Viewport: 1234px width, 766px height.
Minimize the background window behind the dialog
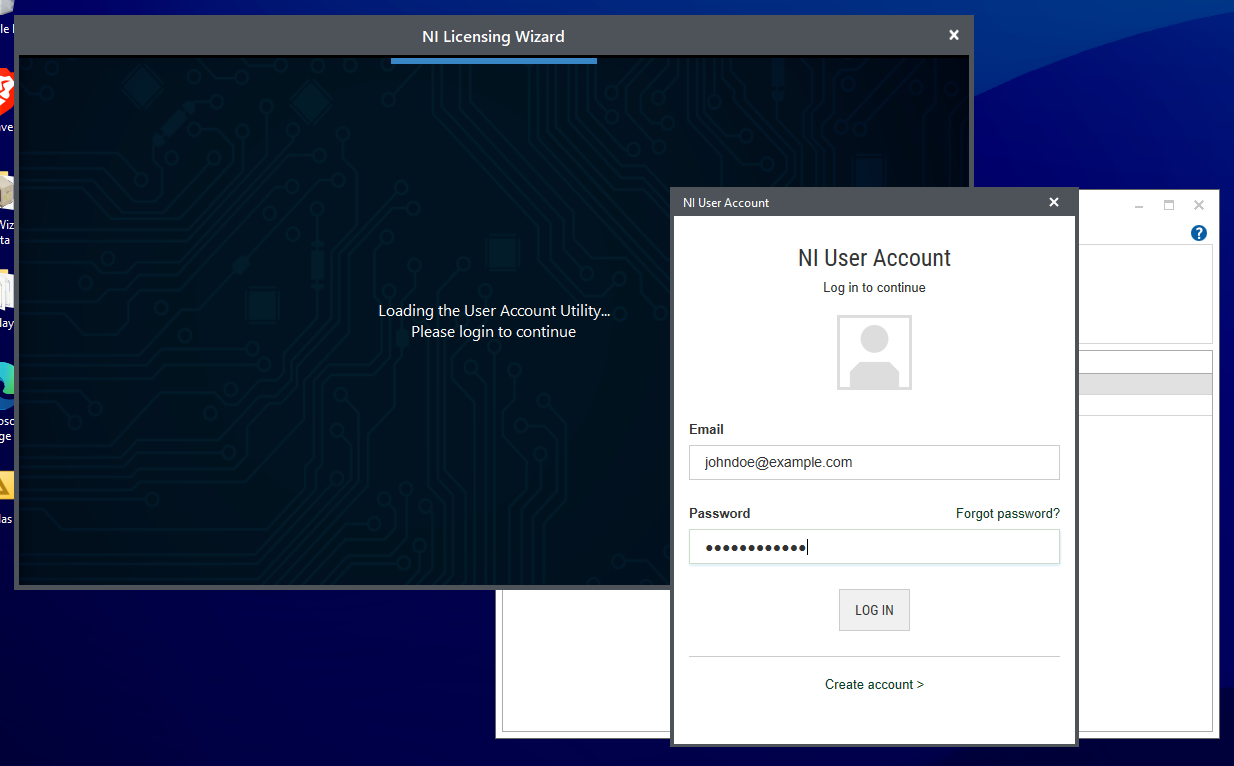pyautogui.click(x=1139, y=205)
